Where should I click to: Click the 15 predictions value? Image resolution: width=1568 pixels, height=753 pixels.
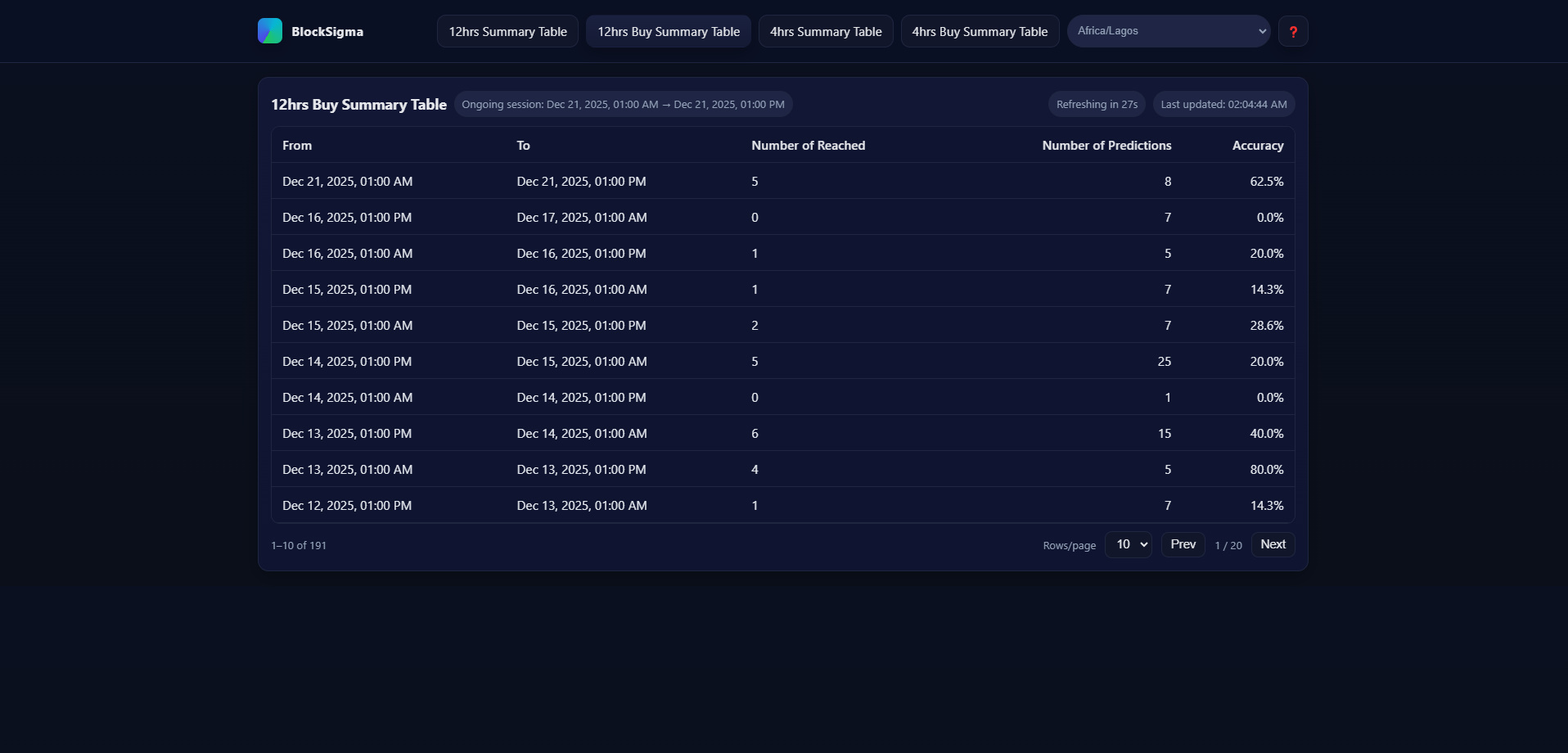(1165, 433)
